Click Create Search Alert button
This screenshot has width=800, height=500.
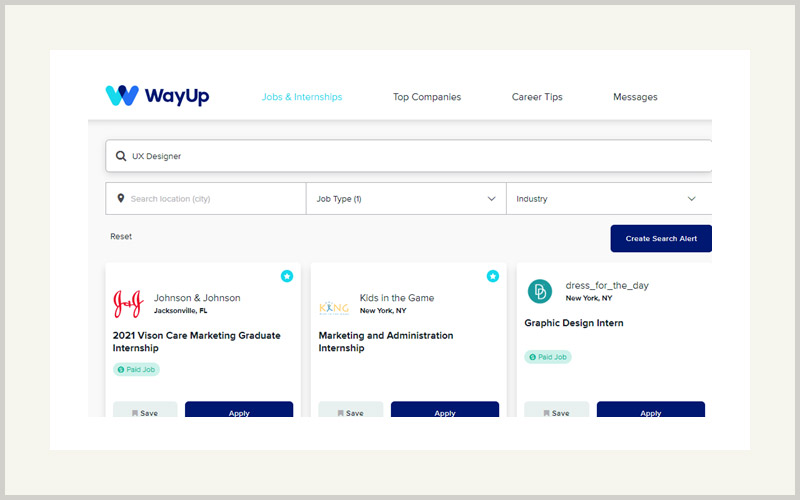pyautogui.click(x=661, y=238)
